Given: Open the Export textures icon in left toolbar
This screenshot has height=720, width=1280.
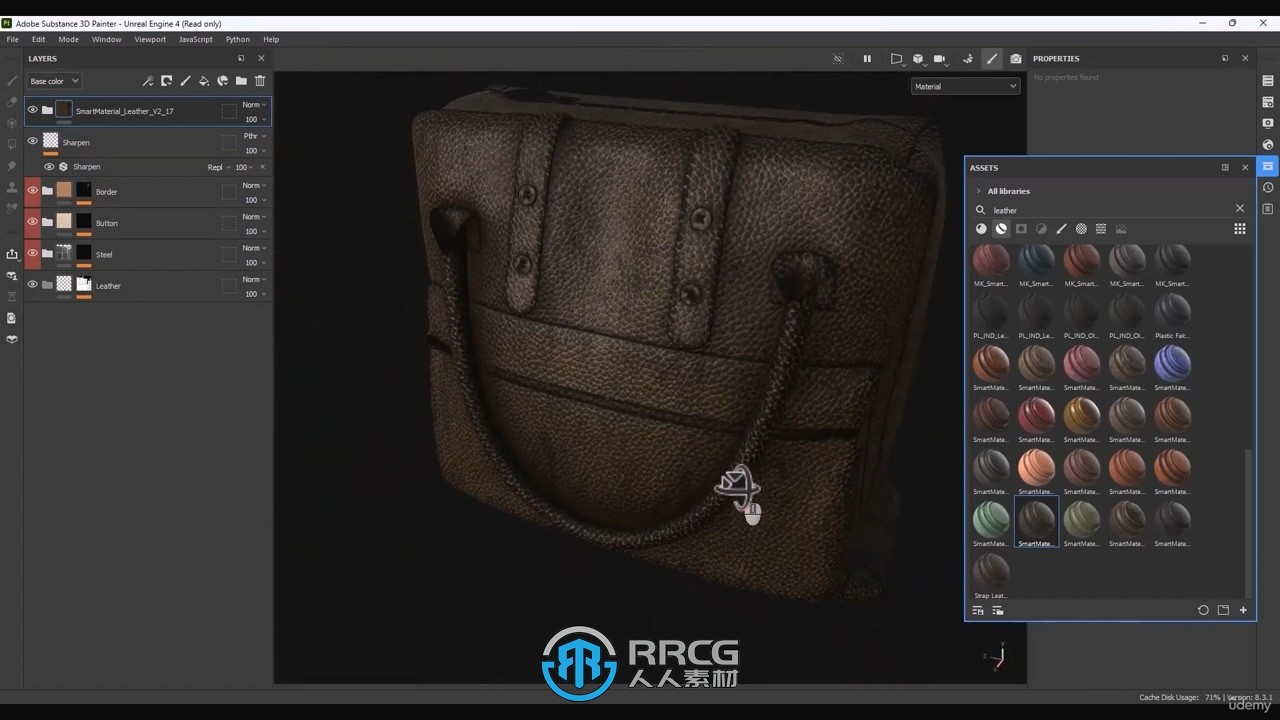Looking at the screenshot, I should 12,254.
